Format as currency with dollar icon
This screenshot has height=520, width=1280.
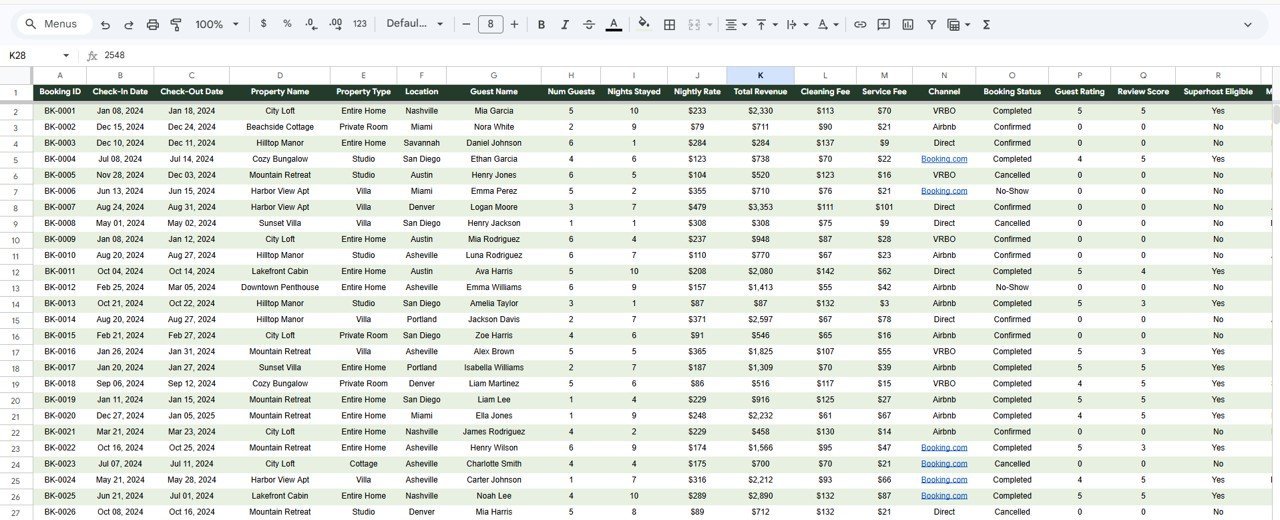click(263, 24)
